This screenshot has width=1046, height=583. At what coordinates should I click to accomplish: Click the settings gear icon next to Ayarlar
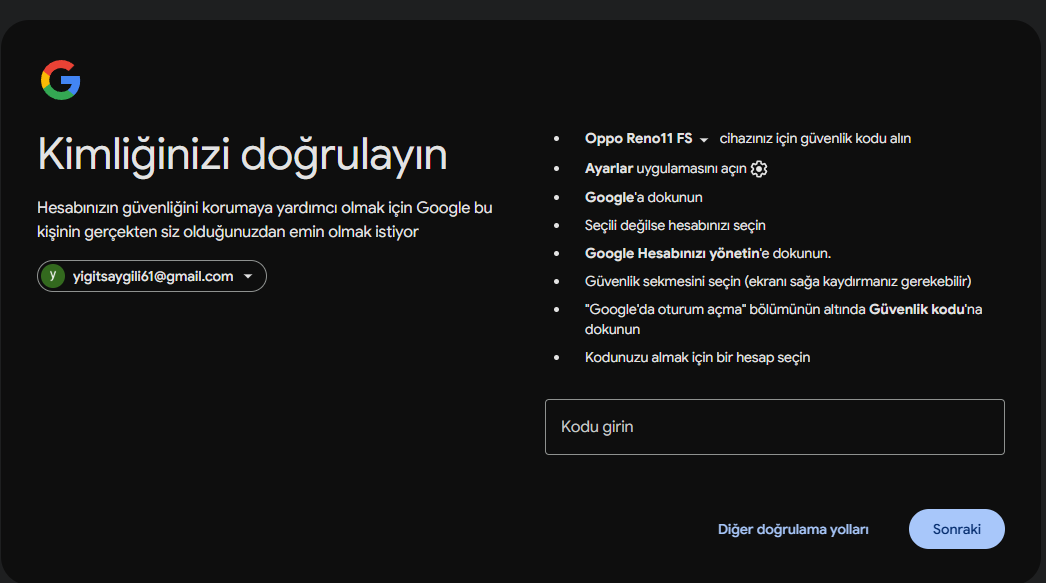coord(759,169)
